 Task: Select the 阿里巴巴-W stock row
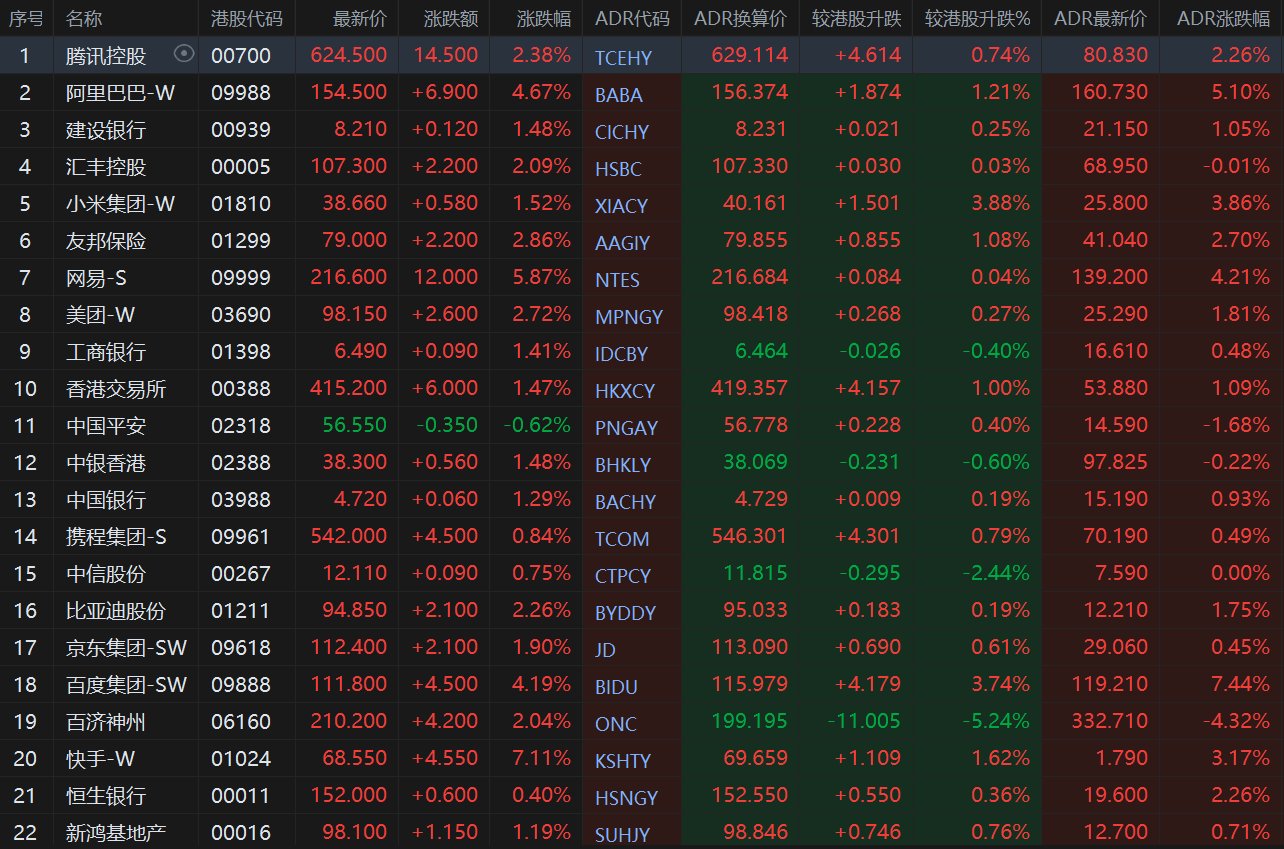[120, 93]
